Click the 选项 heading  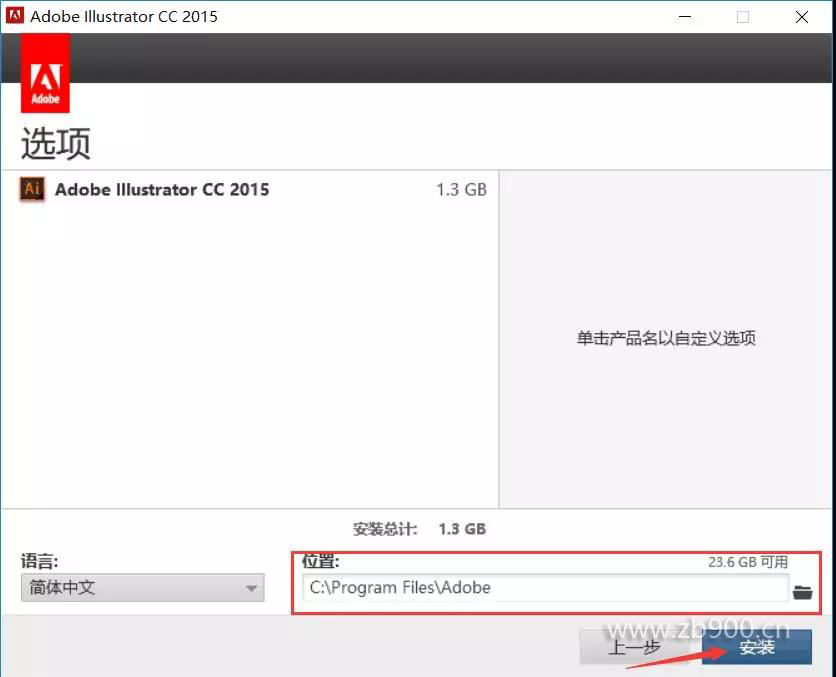tap(56, 143)
